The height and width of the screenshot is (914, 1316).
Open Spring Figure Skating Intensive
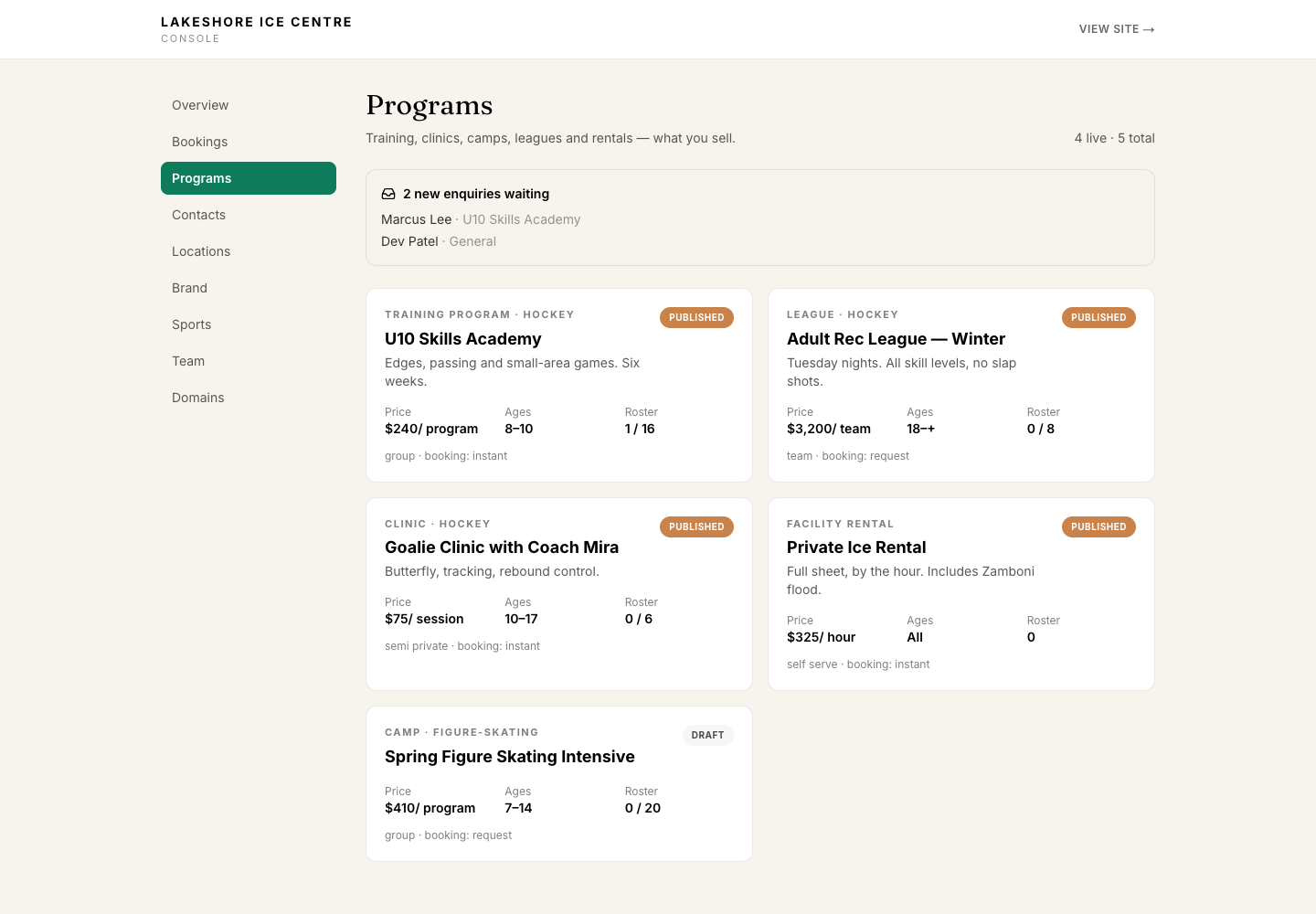(x=559, y=783)
